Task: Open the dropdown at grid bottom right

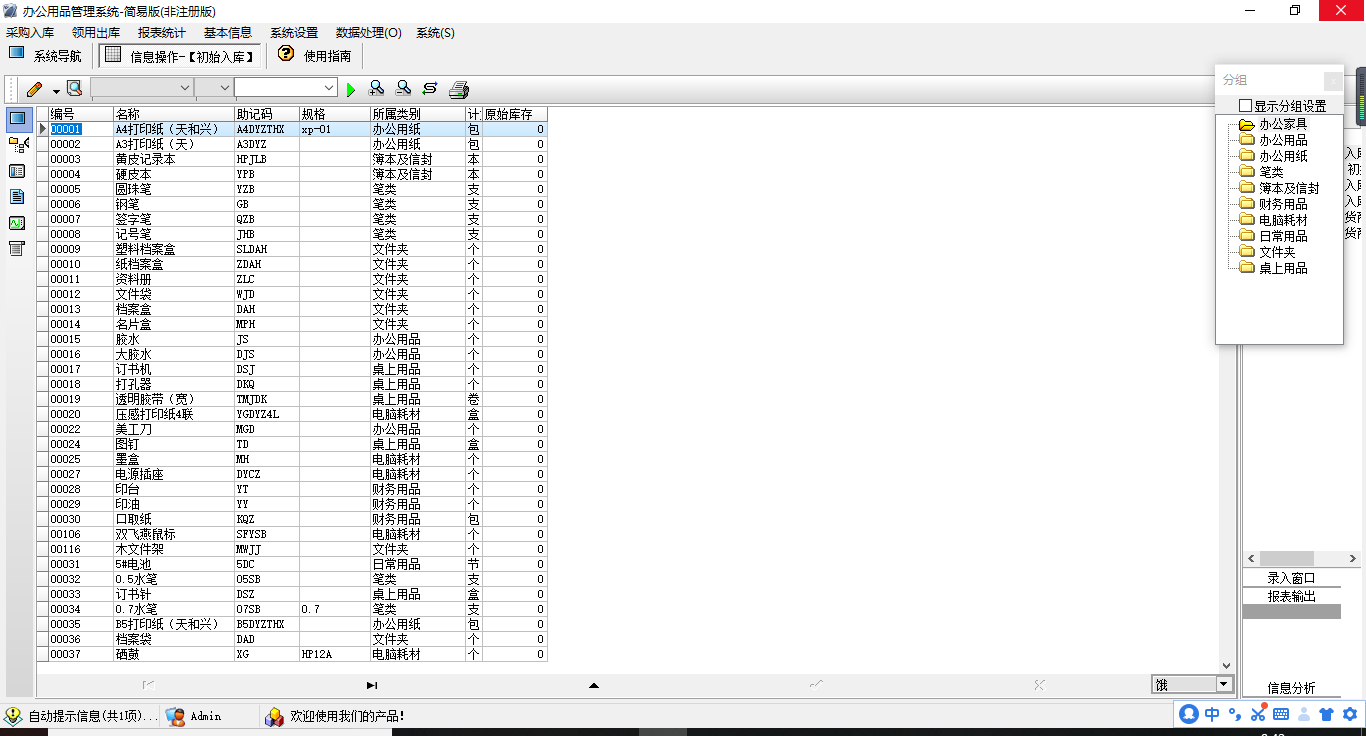Action: click(x=1223, y=684)
